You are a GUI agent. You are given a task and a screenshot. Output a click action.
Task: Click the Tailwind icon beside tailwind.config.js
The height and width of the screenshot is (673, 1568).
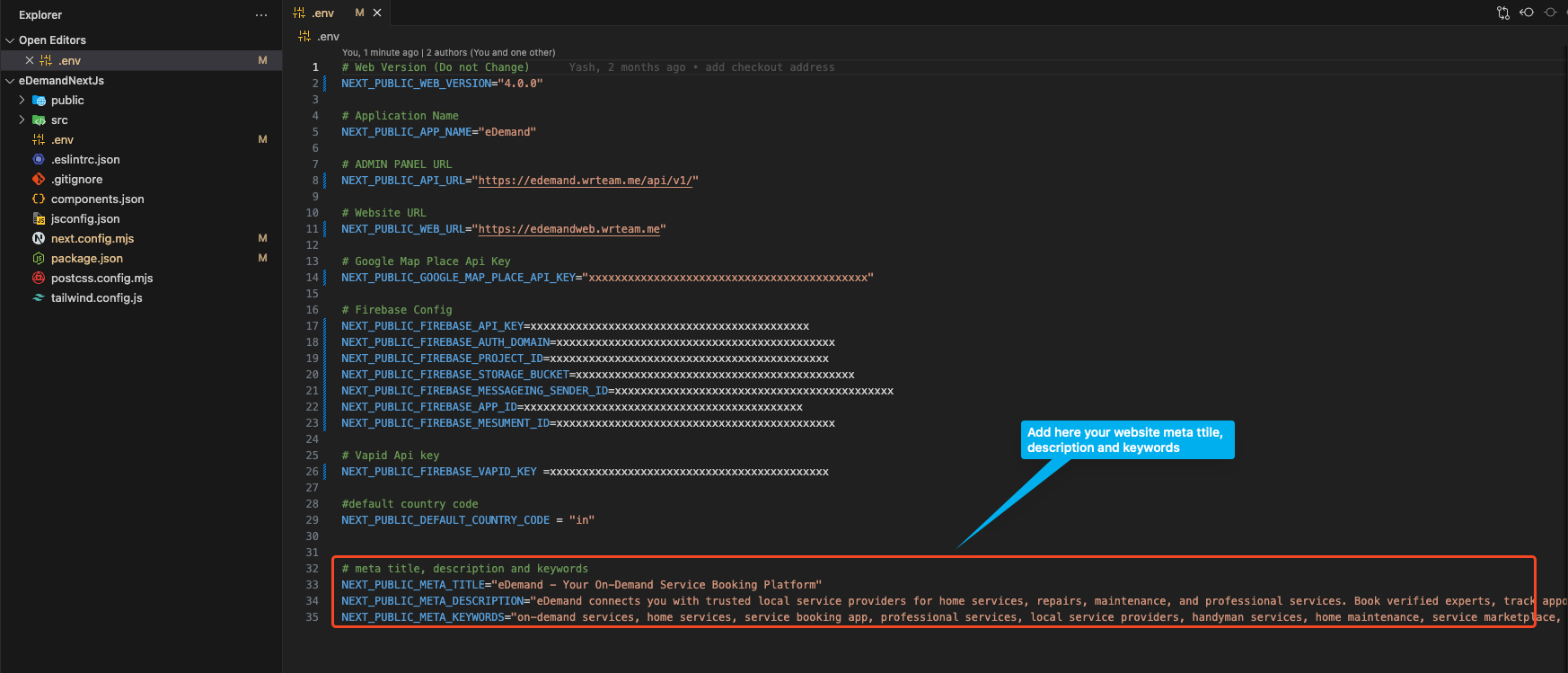[39, 297]
